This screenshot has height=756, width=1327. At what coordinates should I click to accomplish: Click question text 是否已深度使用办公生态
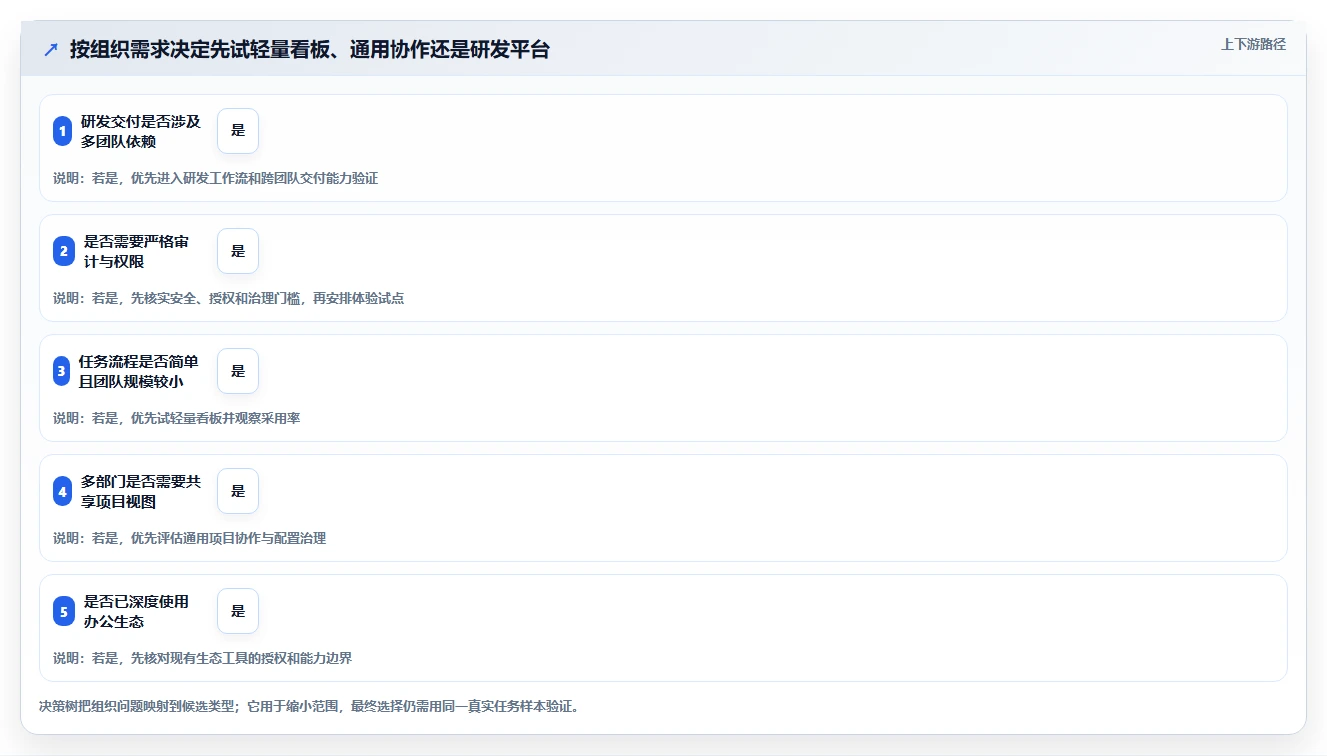[x=136, y=611]
